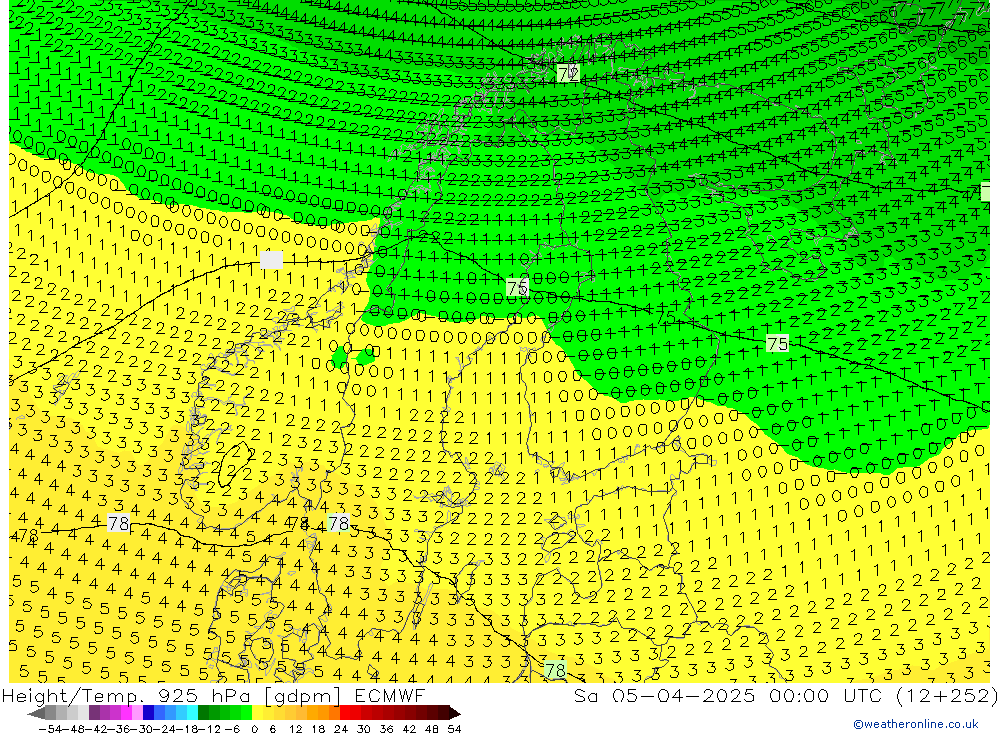The width and height of the screenshot is (1000, 733).
Task: Click the dark brown right arrow end of the color scale
Action: click(x=455, y=713)
